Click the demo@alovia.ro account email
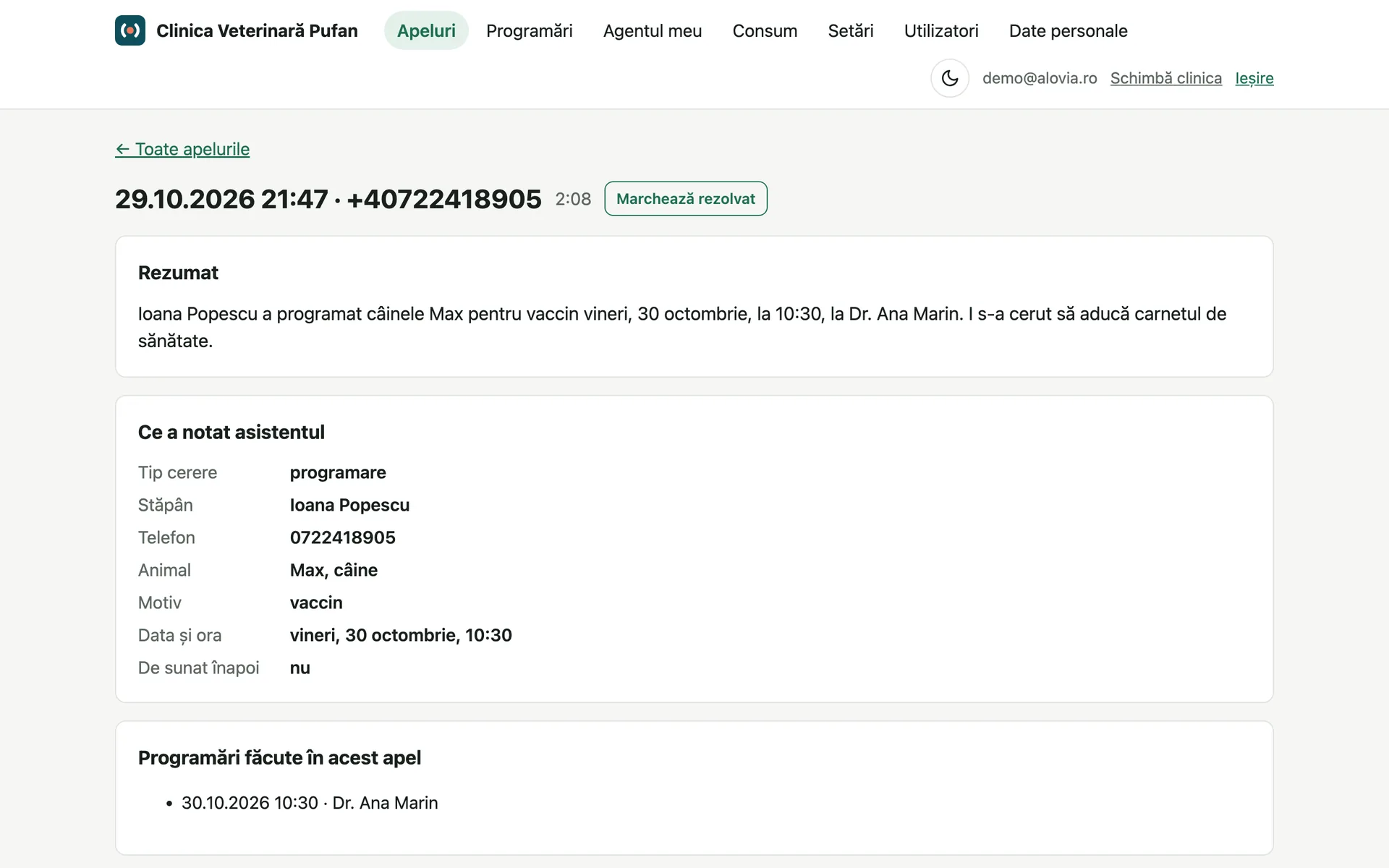The width and height of the screenshot is (1389, 868). (x=1040, y=78)
